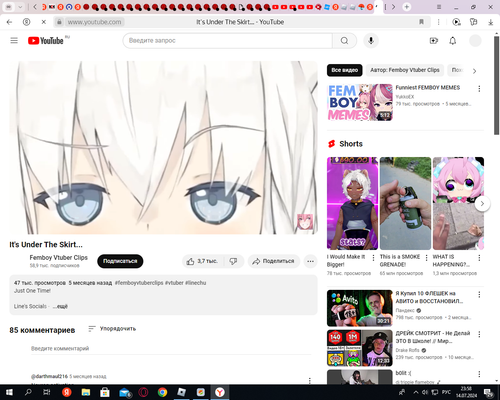
Task: Open the volume control in system tray
Action: [x=425, y=392]
